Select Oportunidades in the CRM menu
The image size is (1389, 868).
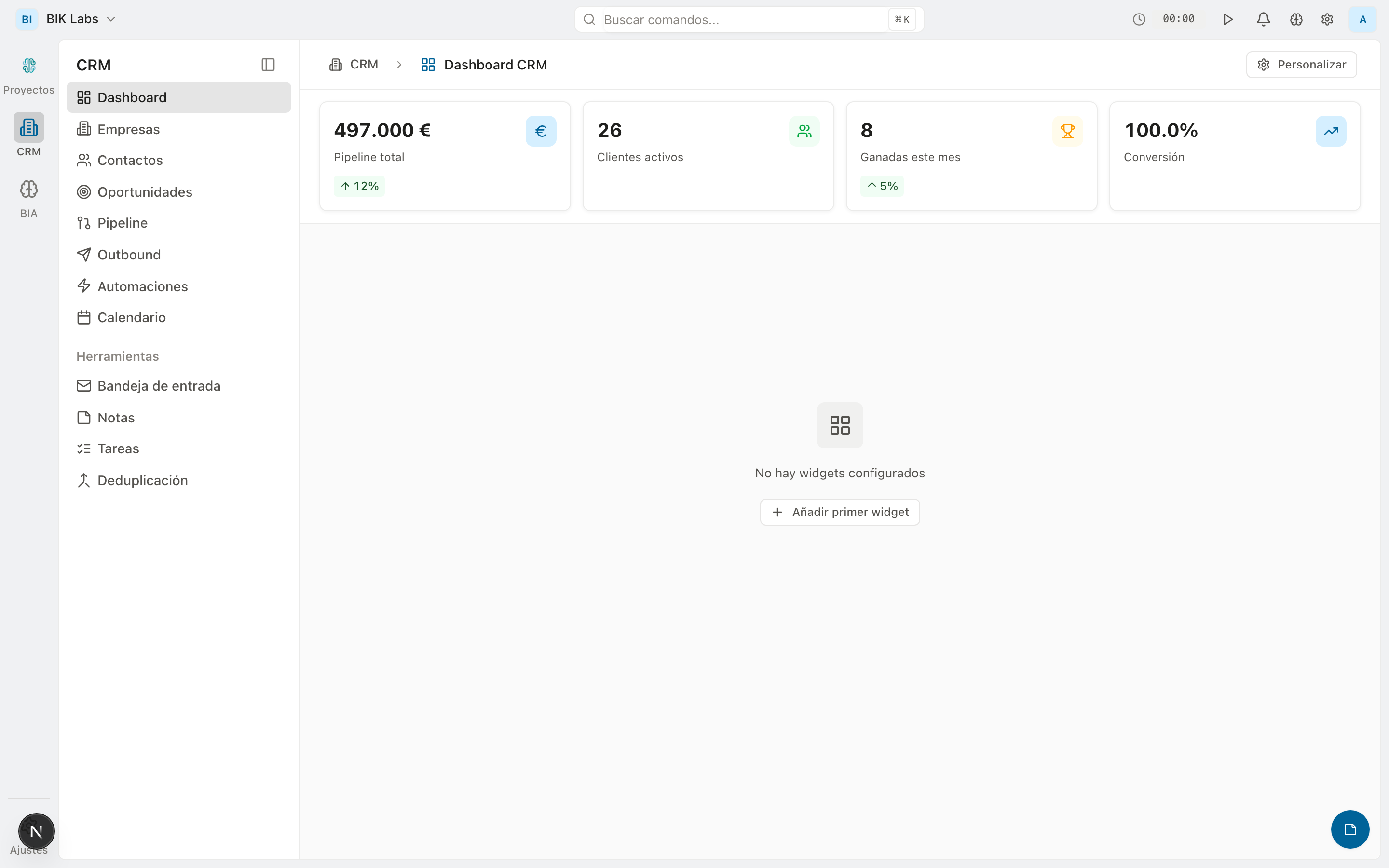pos(145,192)
